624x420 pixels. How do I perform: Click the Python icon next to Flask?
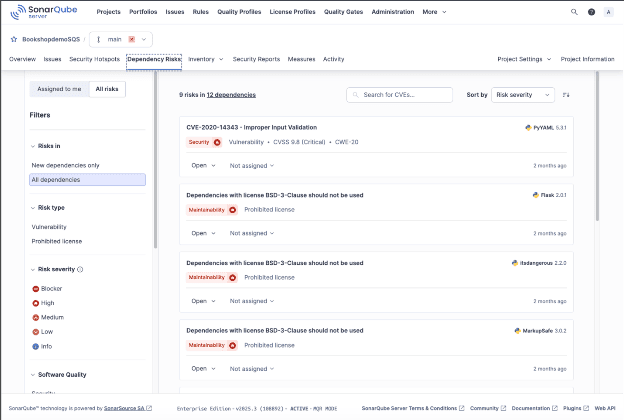click(536, 195)
